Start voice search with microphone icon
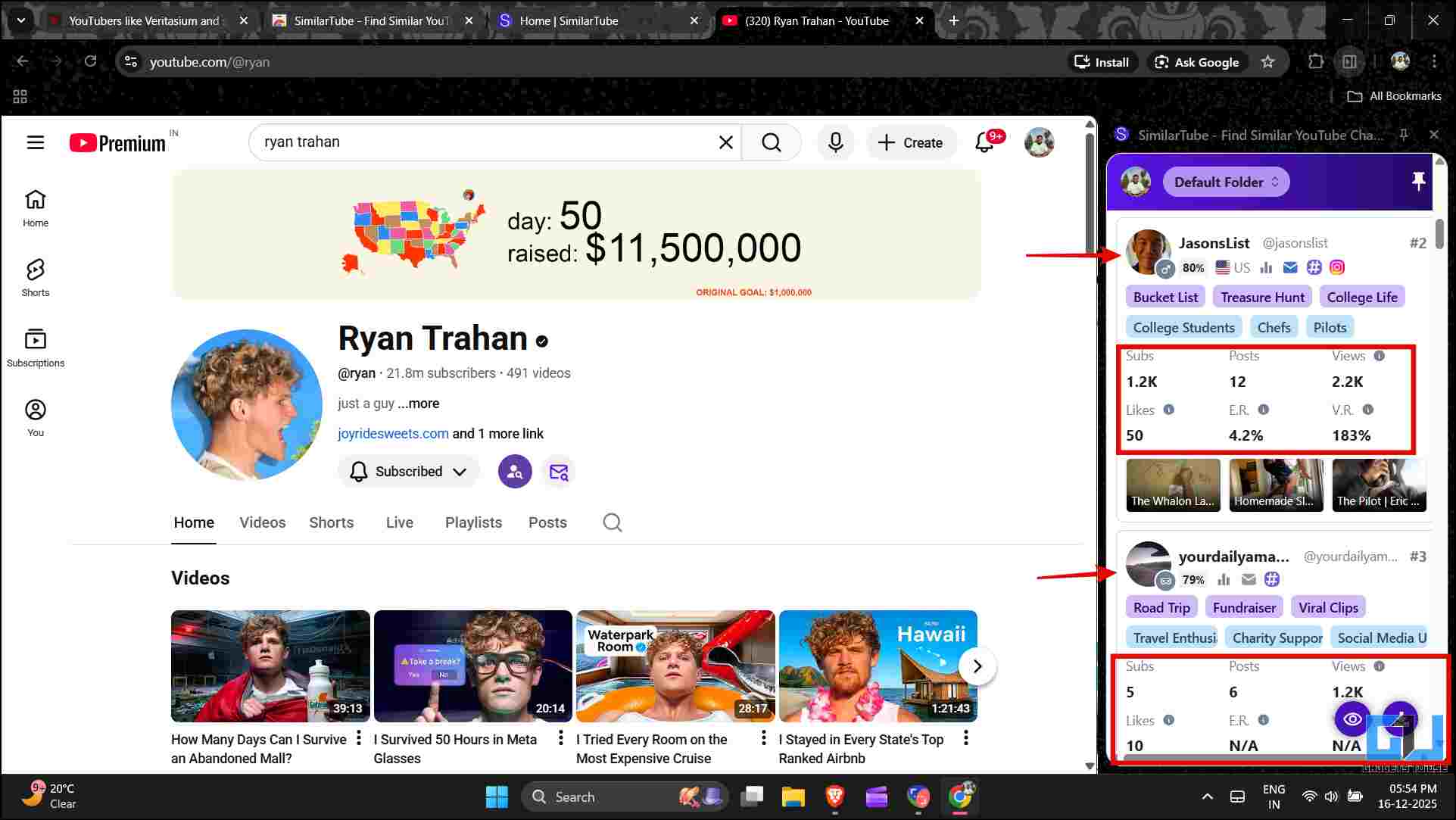 [x=835, y=142]
